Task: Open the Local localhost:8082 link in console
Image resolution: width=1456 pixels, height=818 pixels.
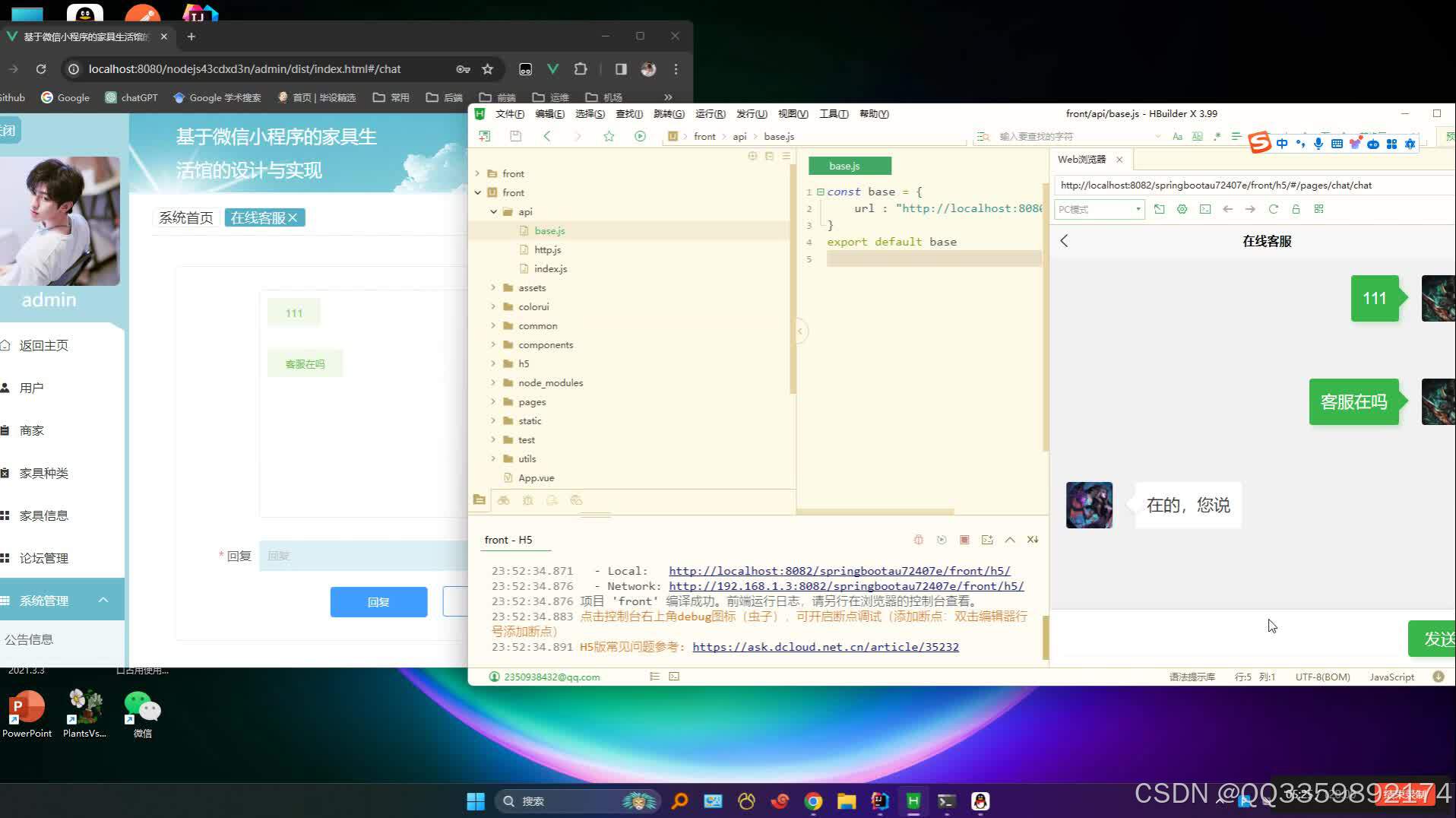Action: tap(840, 571)
